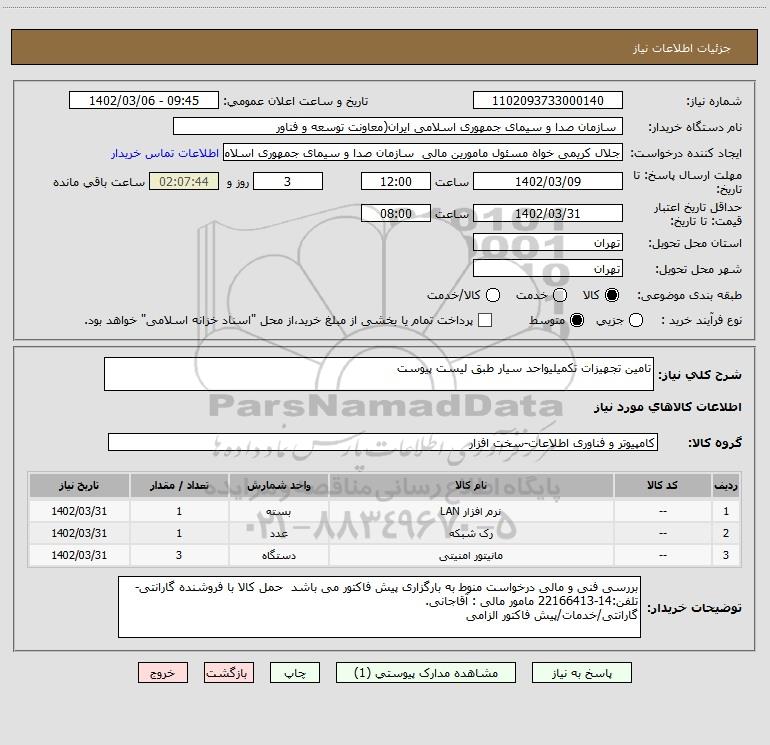Viewport: 770px width, 745px height.
Task: Click date 1402/03/31 in رک شبکه row
Action: 79,533
